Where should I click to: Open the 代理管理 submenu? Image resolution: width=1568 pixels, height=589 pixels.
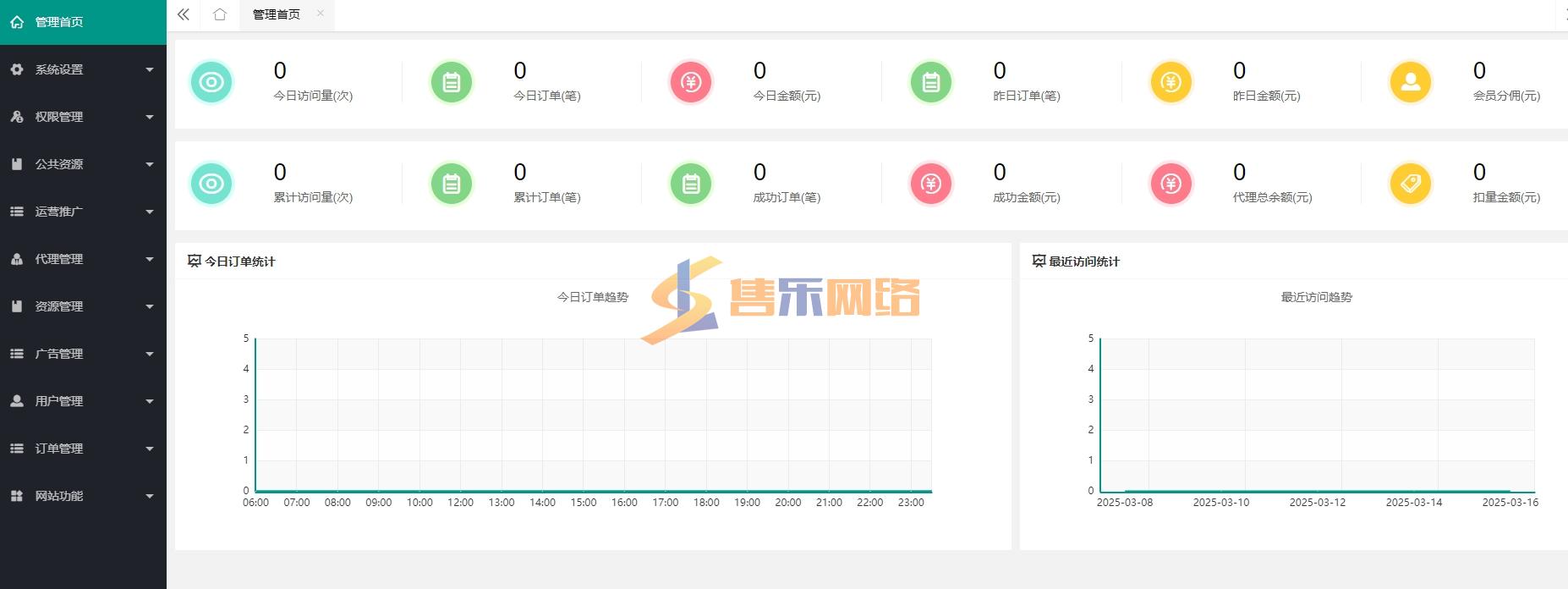[82, 259]
